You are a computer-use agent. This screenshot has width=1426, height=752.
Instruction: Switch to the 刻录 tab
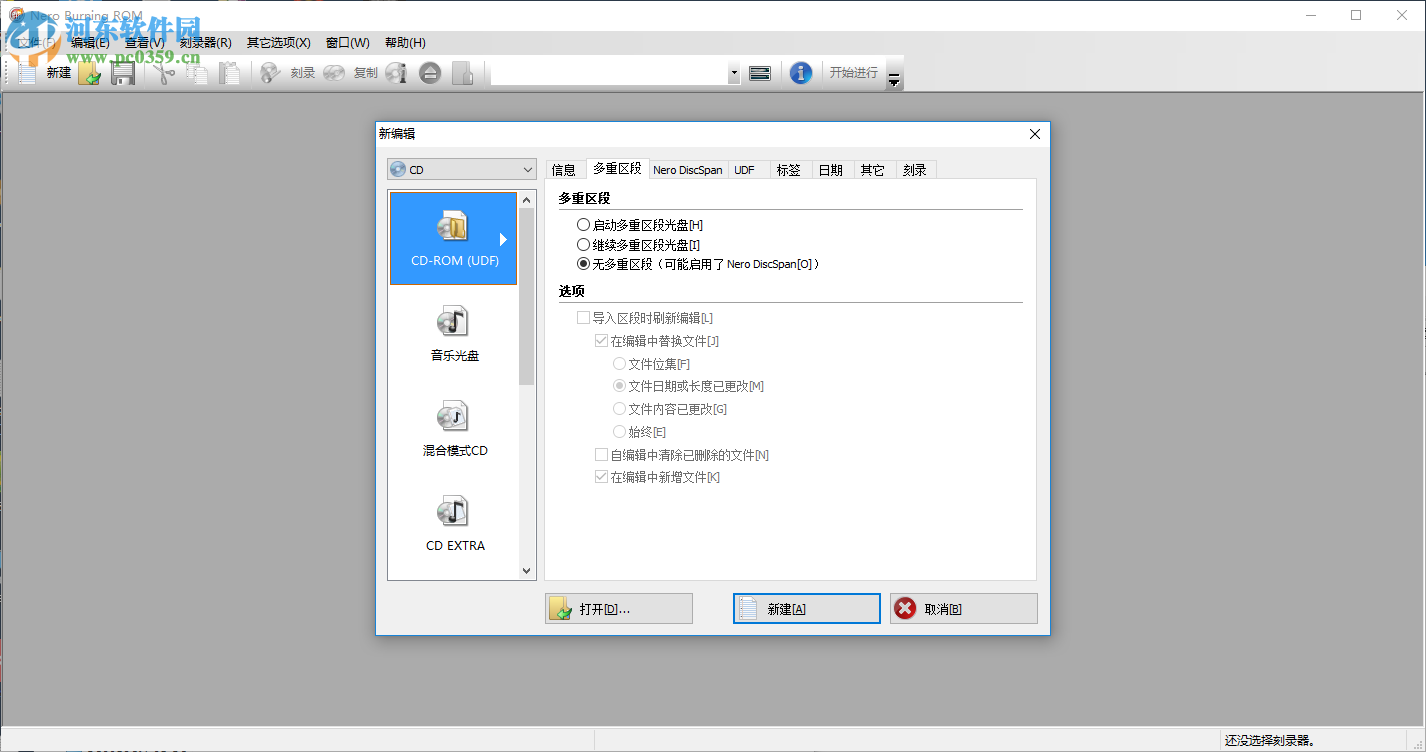point(915,170)
